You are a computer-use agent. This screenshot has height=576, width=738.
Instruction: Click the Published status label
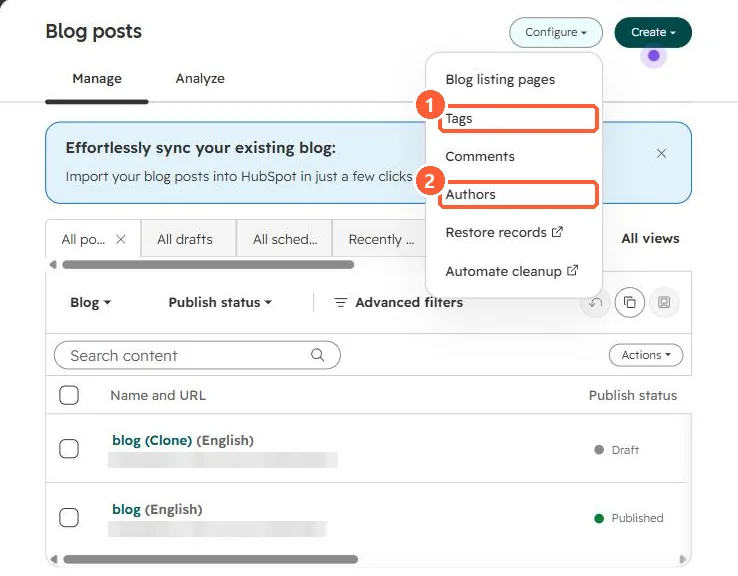pos(637,518)
